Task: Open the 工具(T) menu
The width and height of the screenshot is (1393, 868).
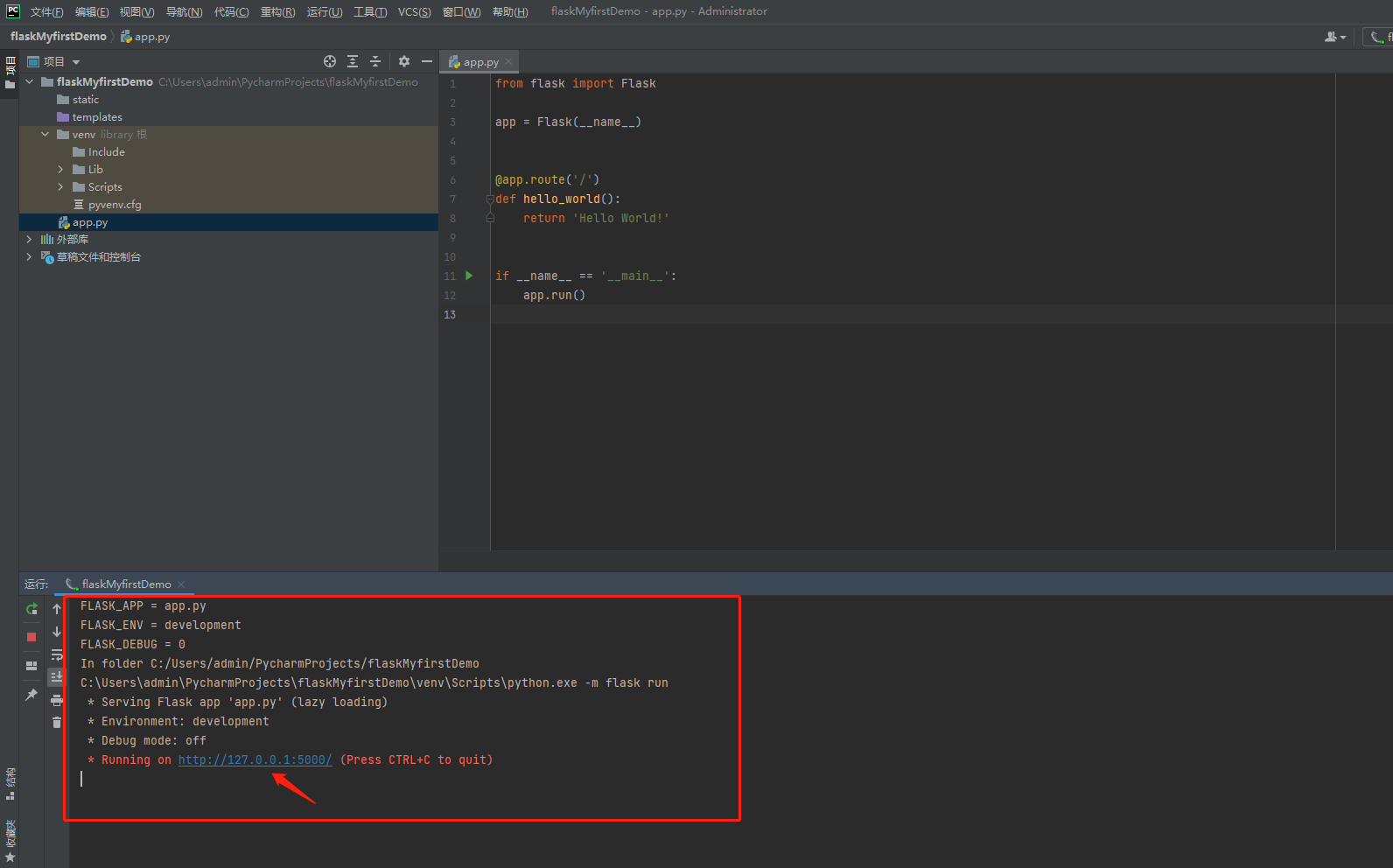Action: tap(370, 11)
